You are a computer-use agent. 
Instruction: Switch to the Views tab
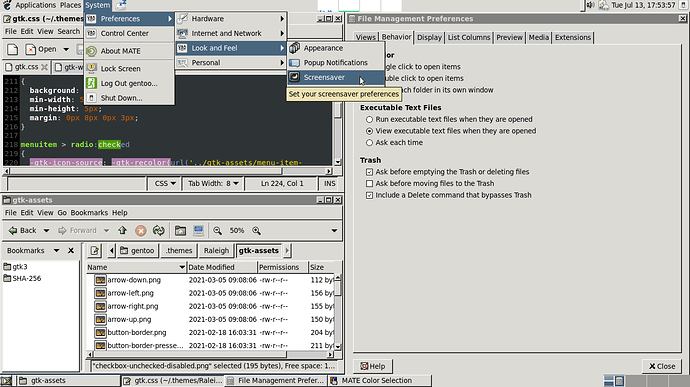point(366,37)
